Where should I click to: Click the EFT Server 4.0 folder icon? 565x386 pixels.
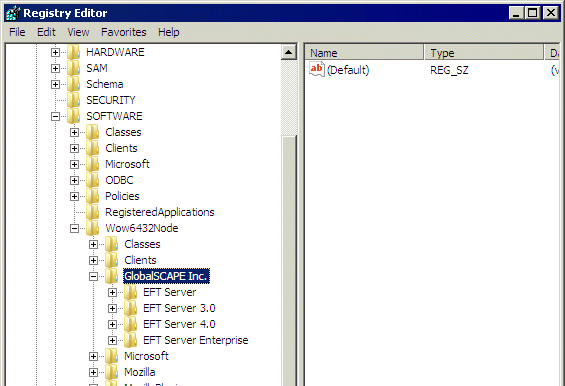(x=130, y=324)
